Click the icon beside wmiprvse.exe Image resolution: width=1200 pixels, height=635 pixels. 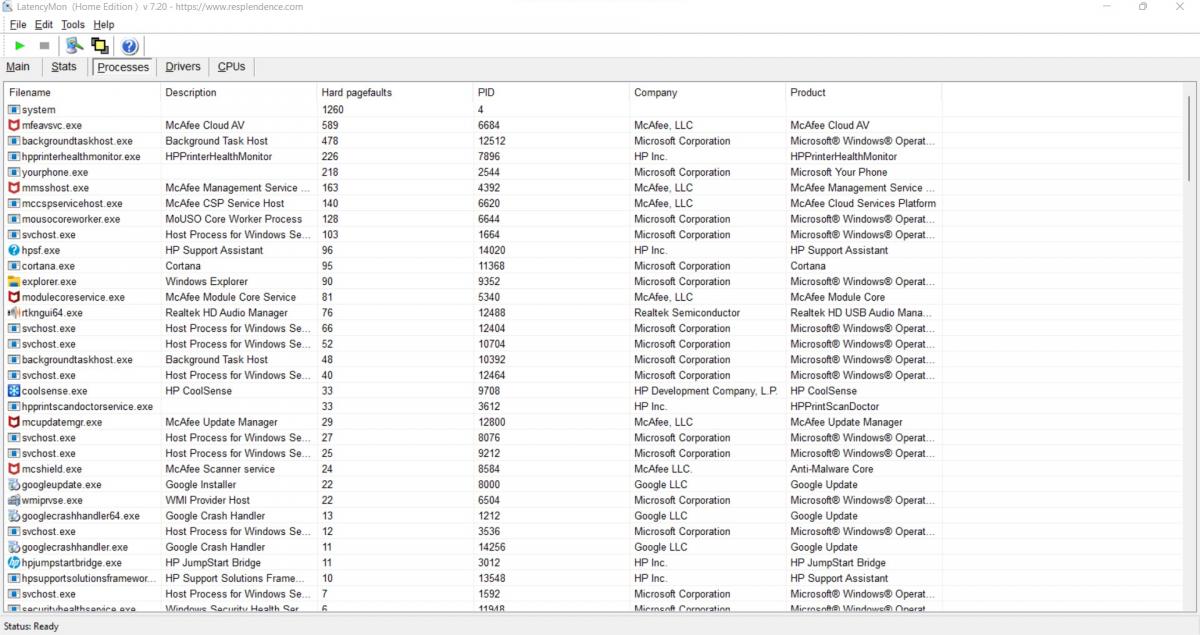[x=14, y=501]
